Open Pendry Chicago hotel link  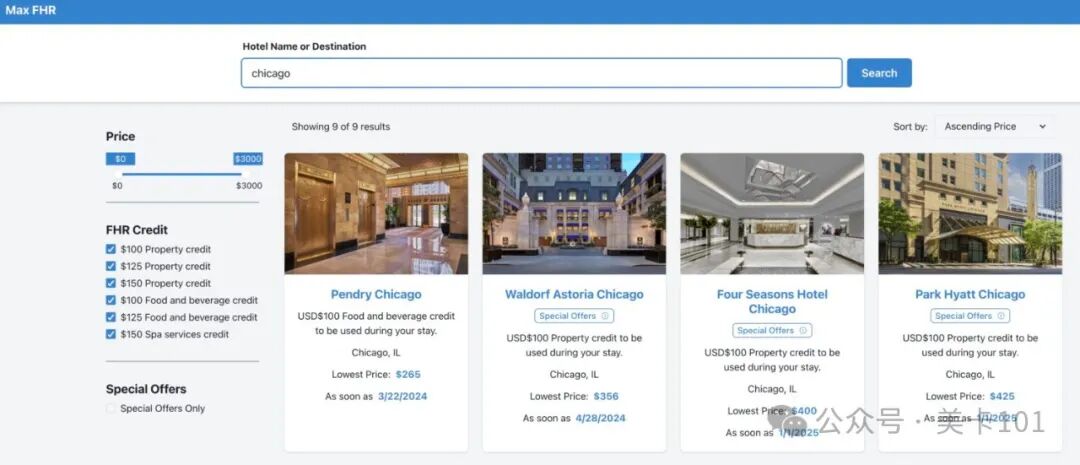(x=376, y=294)
